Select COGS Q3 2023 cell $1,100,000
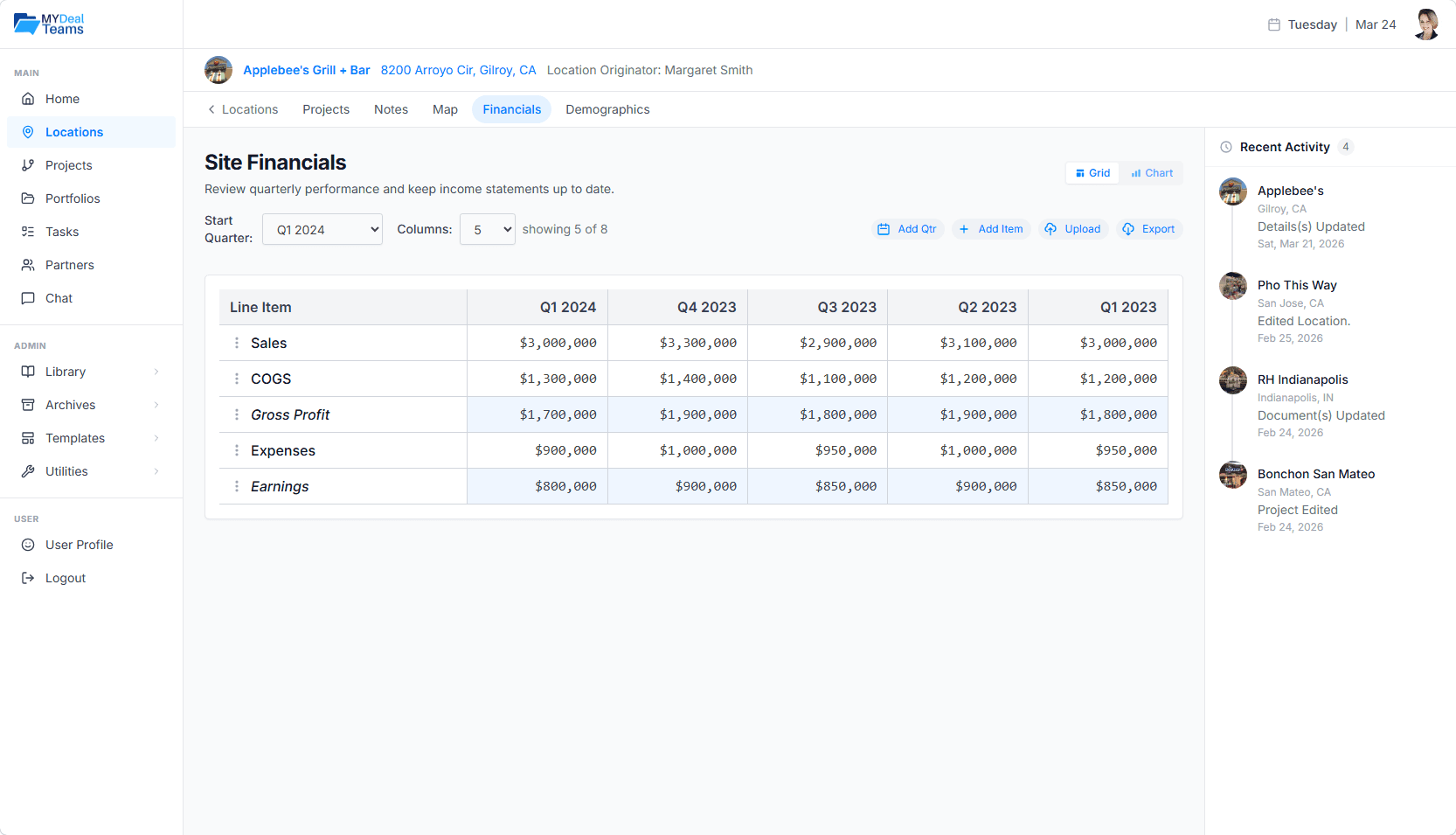The image size is (1456, 835). [817, 379]
